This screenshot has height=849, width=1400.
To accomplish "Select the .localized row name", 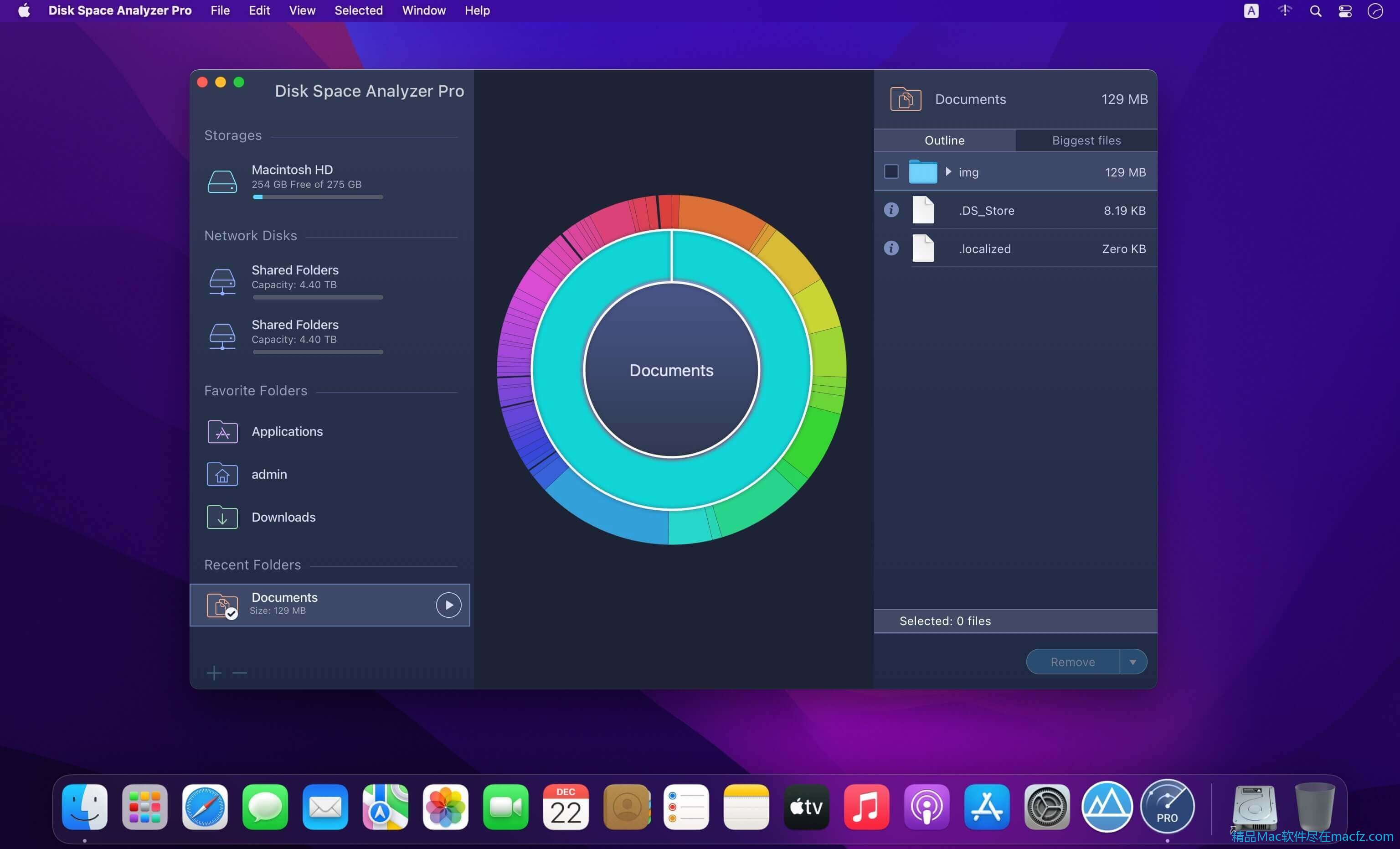I will pos(985,248).
